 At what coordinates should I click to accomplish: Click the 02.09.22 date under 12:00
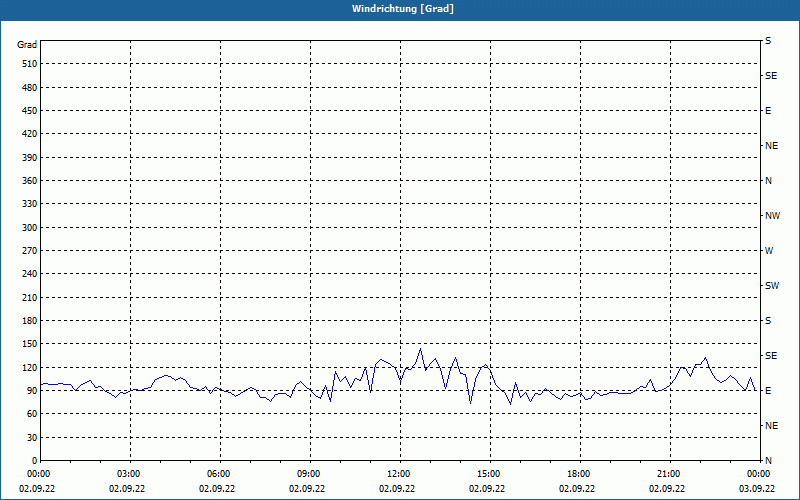coord(397,489)
